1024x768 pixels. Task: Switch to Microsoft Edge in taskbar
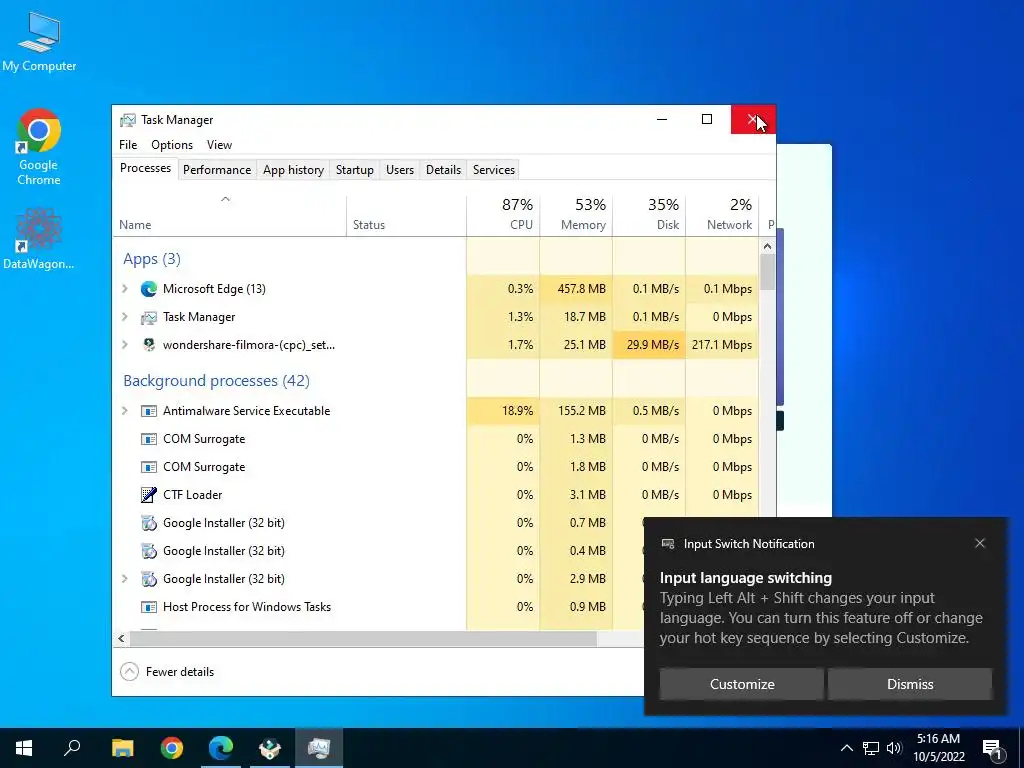click(x=221, y=748)
